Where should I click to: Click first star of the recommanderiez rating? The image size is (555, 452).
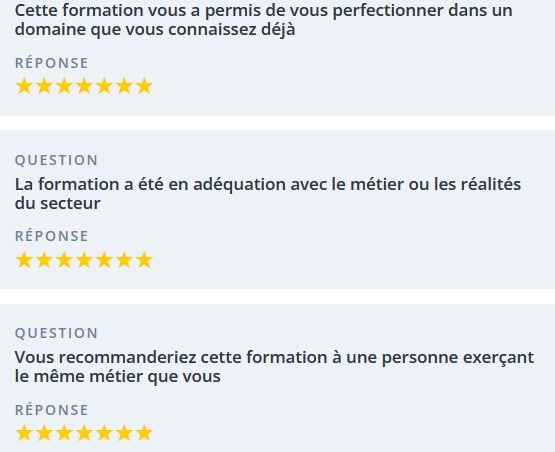tap(24, 433)
